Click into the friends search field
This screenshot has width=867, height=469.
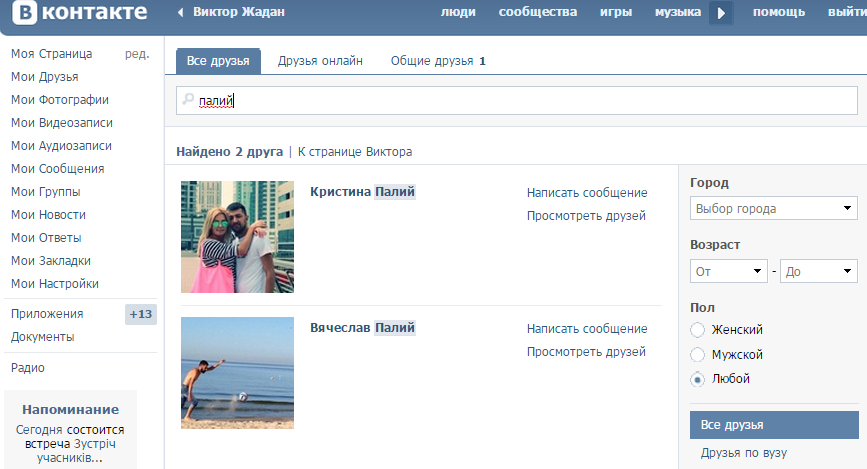[520, 100]
